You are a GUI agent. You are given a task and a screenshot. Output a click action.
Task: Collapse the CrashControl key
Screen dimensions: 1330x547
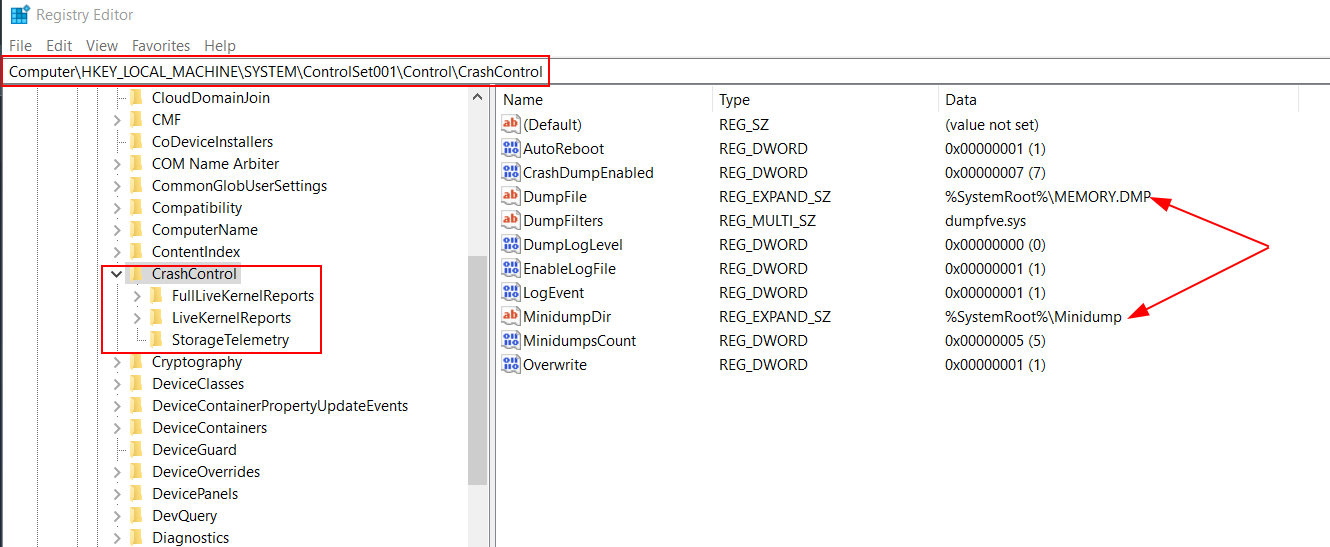[116, 274]
